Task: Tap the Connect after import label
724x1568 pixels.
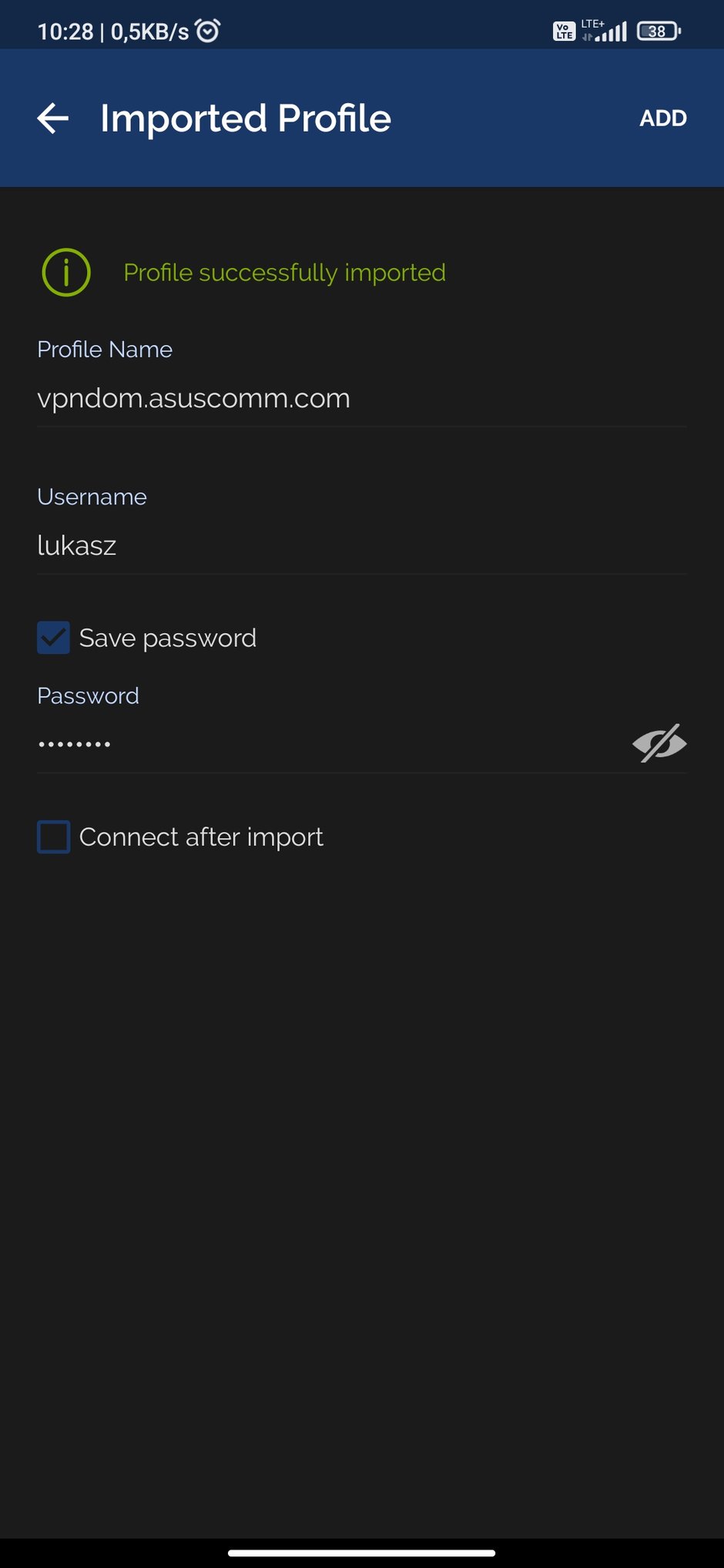Action: [x=201, y=837]
